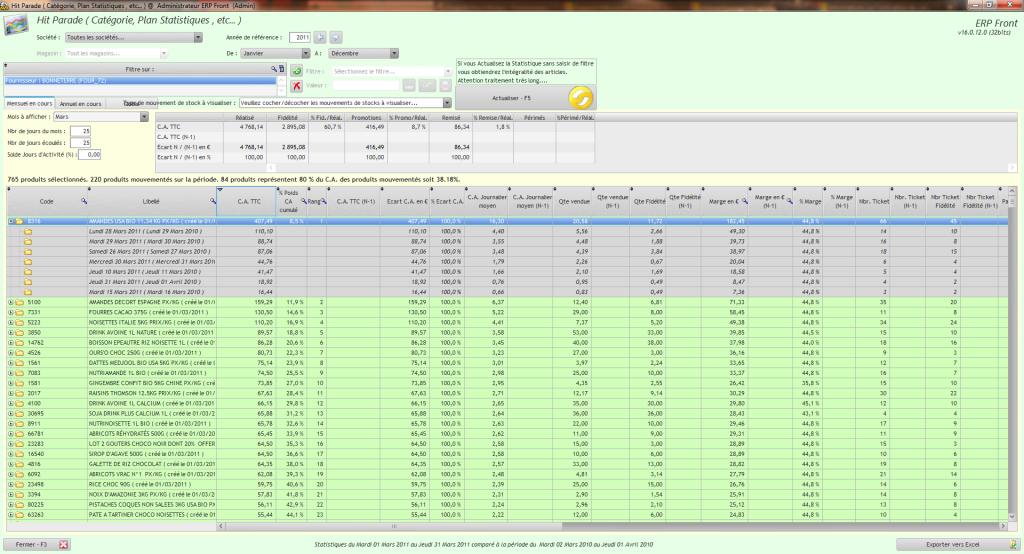Click search icon in Libellé column header
The height and width of the screenshot is (554, 1024).
[x=213, y=201]
